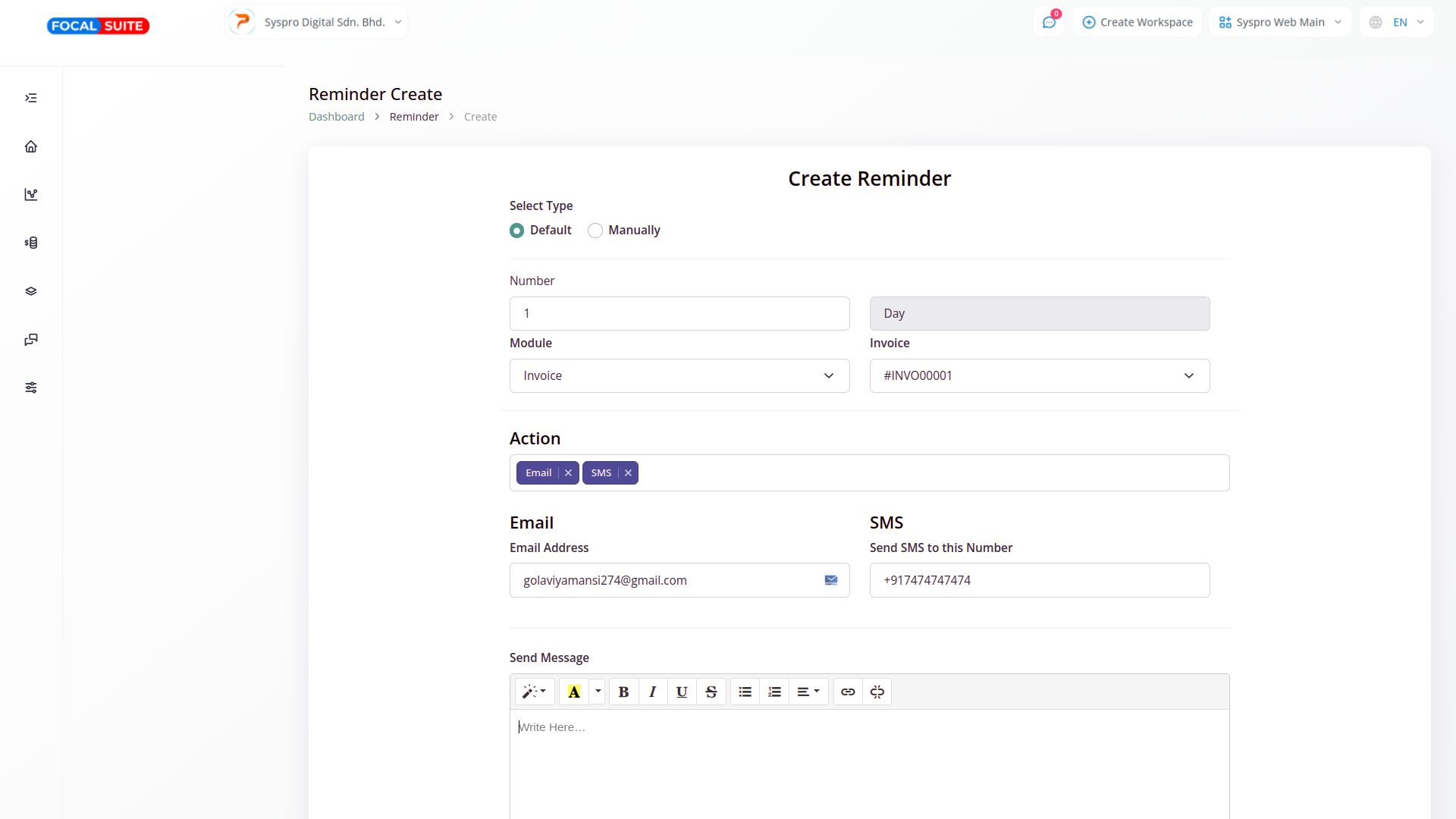The height and width of the screenshot is (819, 1456).
Task: Open the Module dropdown showing Invoice
Action: click(679, 375)
